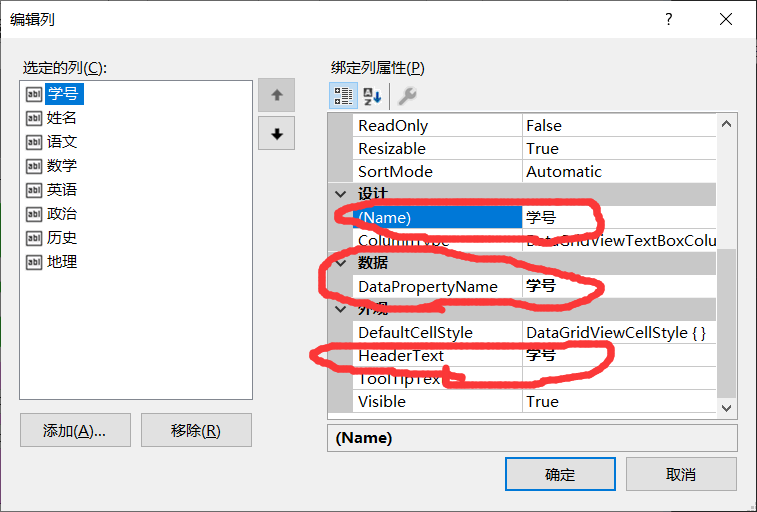This screenshot has width=757, height=512.
Task: Collapse the 外观 category chevron
Action: click(341, 309)
